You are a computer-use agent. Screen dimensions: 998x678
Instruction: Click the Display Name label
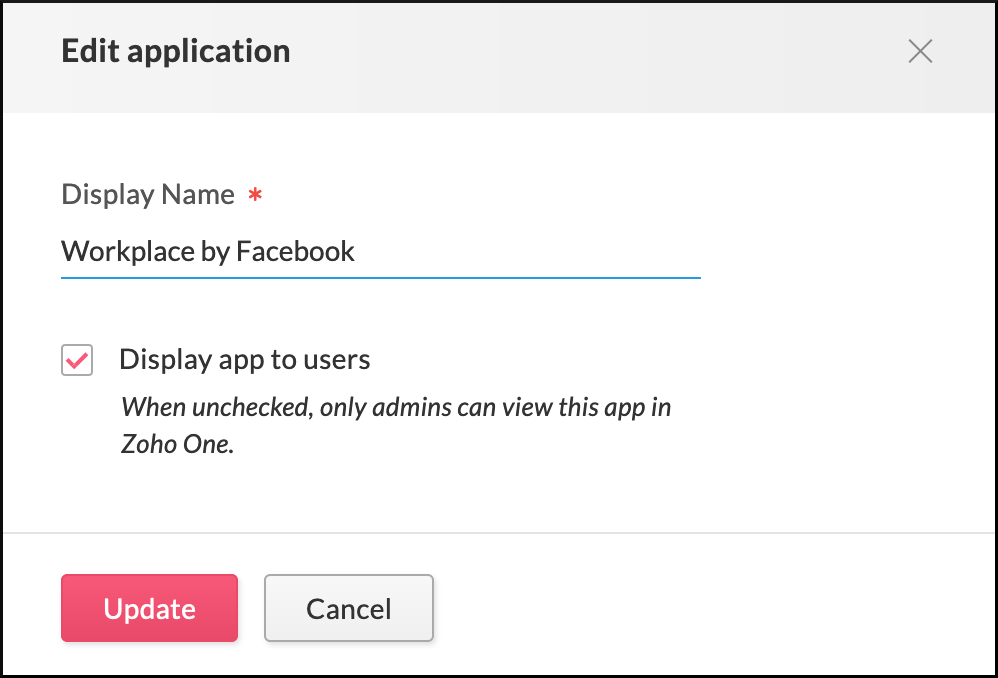[147, 194]
